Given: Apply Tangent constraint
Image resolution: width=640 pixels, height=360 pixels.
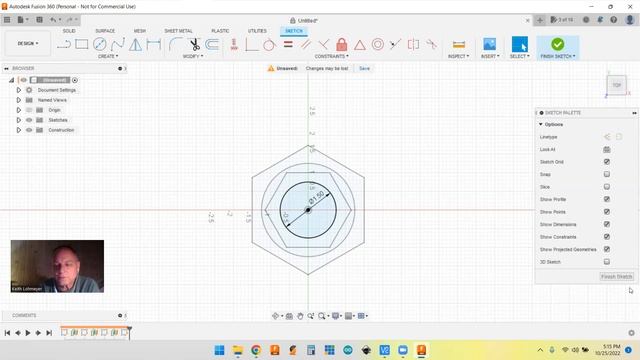Looking at the screenshot, I should point(269,44).
